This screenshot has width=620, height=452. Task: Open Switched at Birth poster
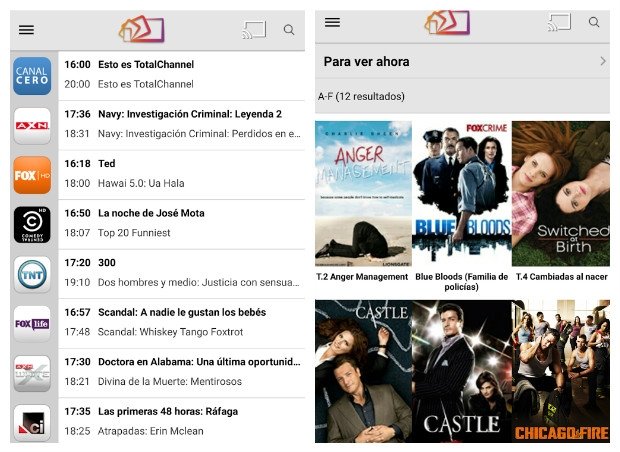[561, 194]
